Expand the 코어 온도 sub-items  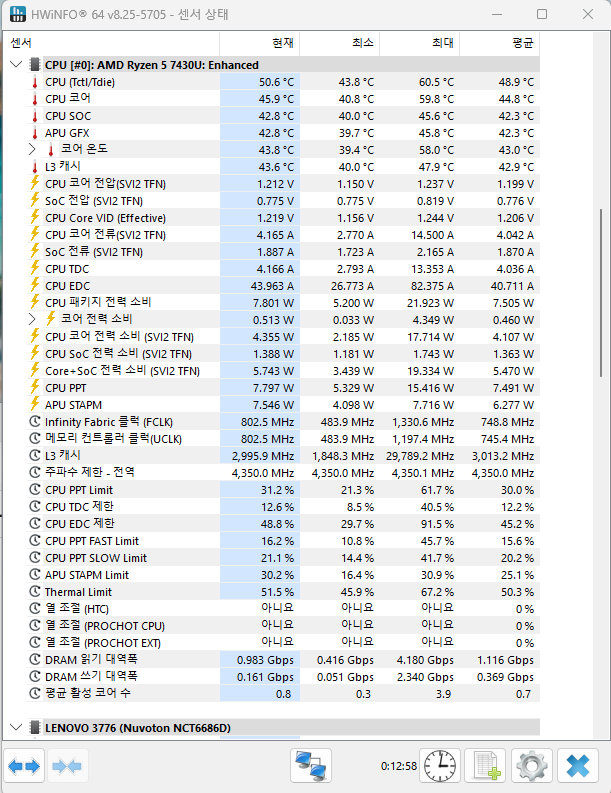32,150
